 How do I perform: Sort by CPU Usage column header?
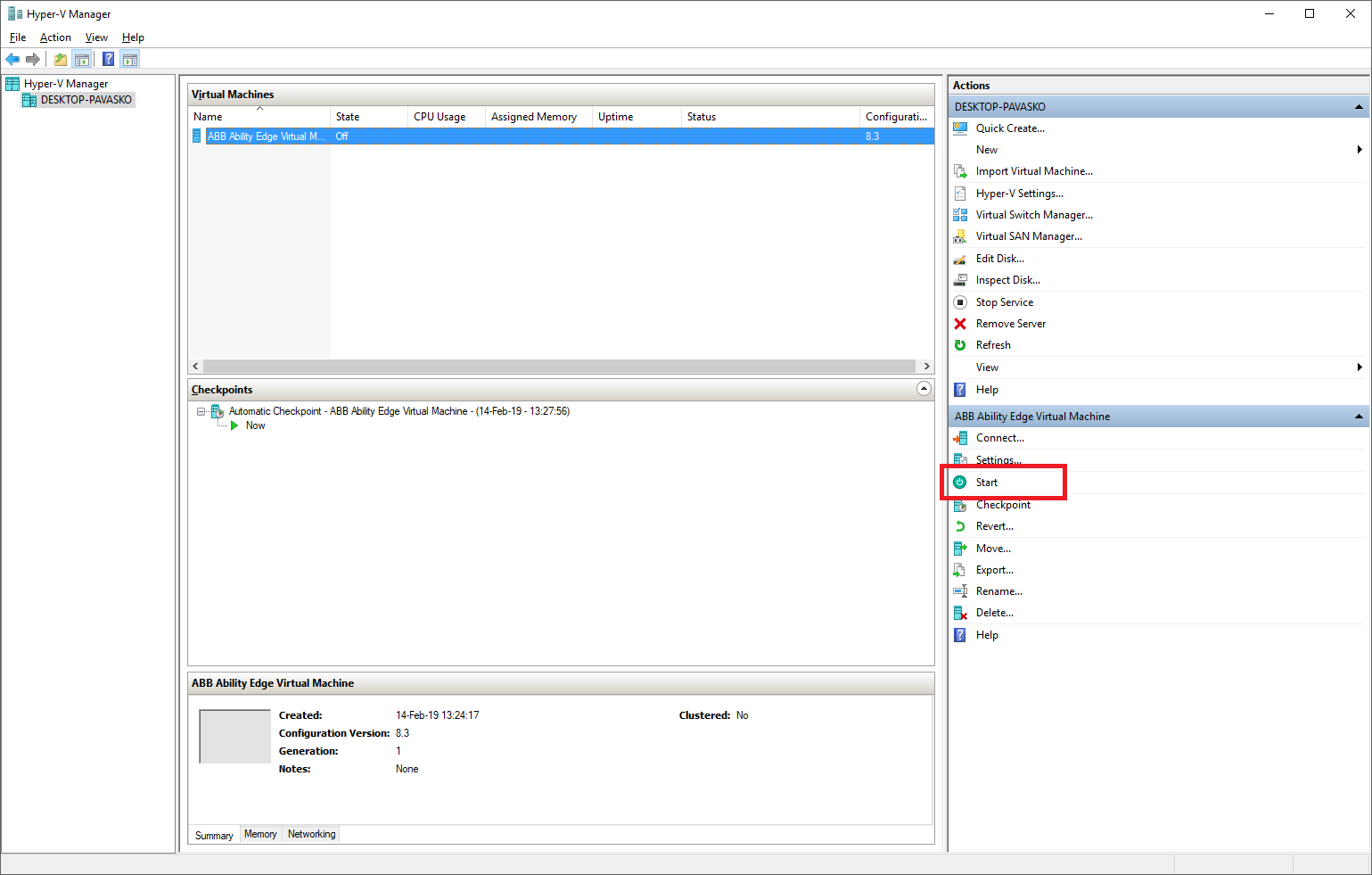tap(446, 117)
